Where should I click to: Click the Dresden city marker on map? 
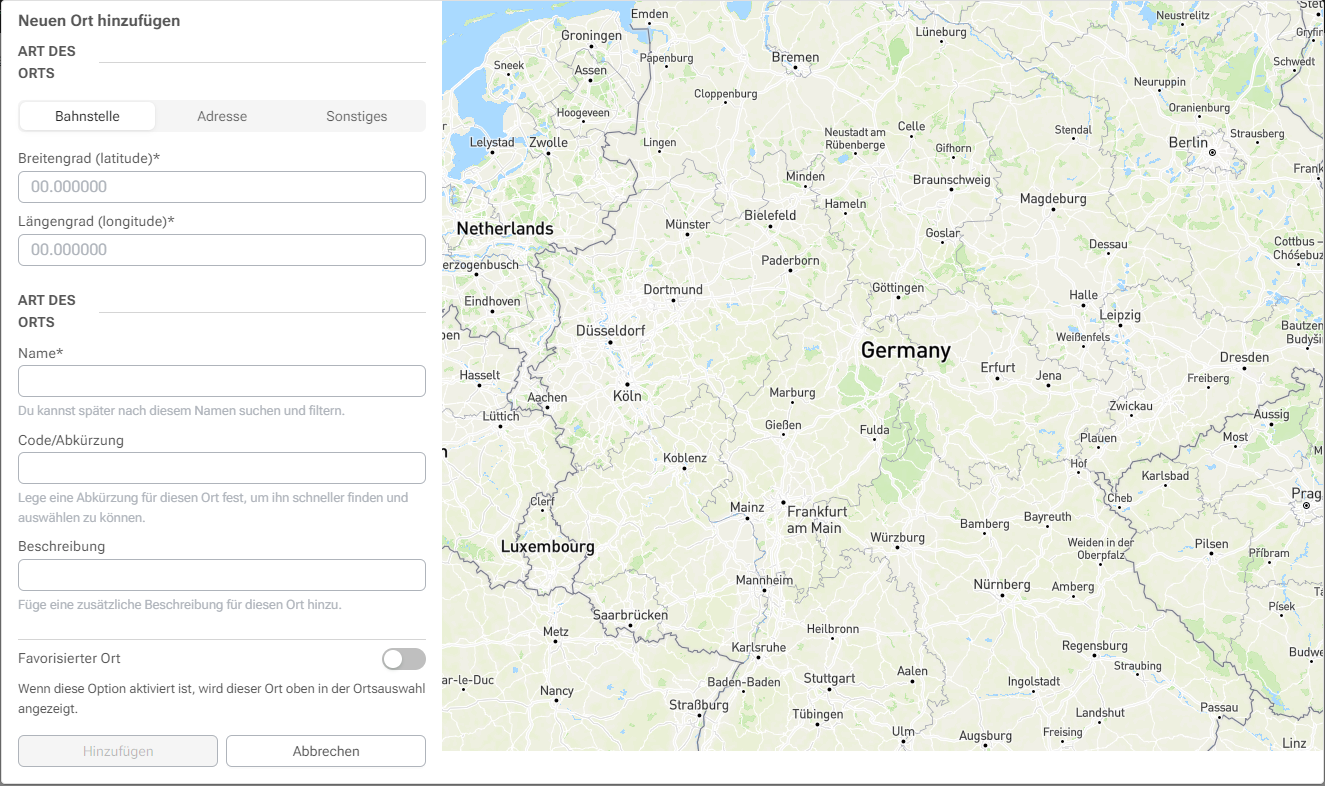pyautogui.click(x=1244, y=368)
